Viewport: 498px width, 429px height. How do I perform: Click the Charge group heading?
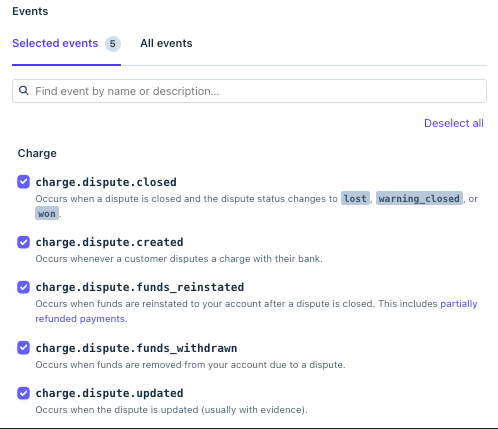coord(37,153)
